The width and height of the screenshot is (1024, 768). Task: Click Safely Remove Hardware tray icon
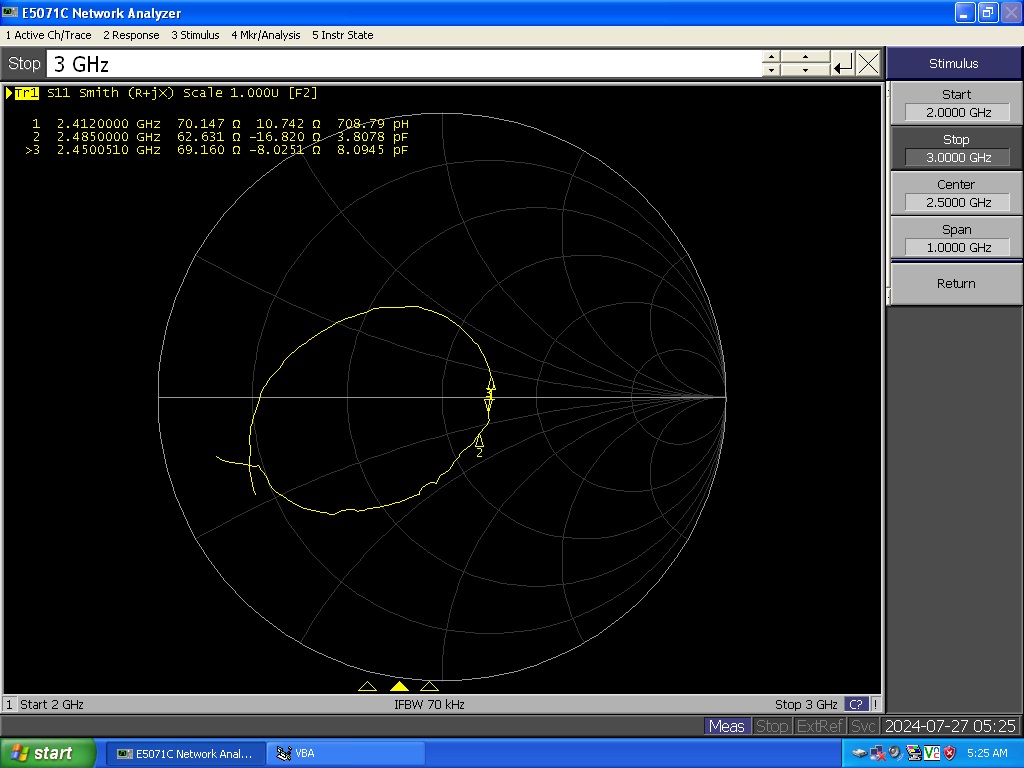(x=860, y=754)
